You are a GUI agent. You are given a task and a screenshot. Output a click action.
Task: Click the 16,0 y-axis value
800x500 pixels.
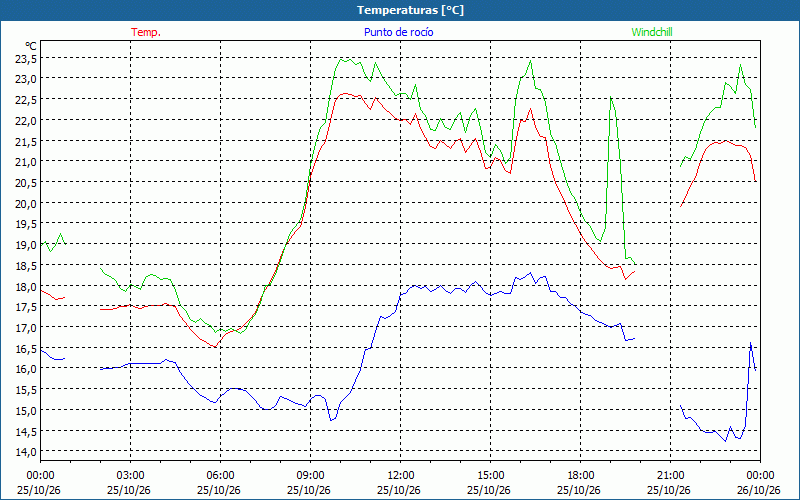pos(26,369)
